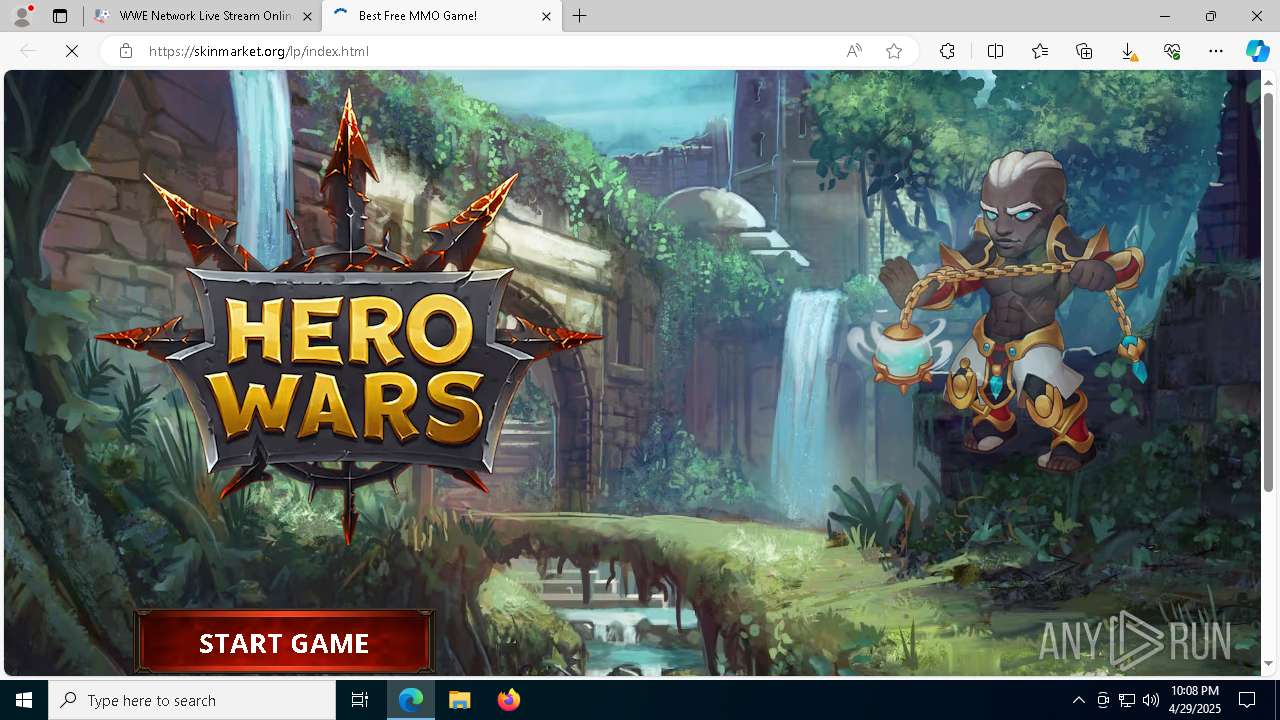Click the START GAME button
The height and width of the screenshot is (720, 1280).
pyautogui.click(x=284, y=642)
